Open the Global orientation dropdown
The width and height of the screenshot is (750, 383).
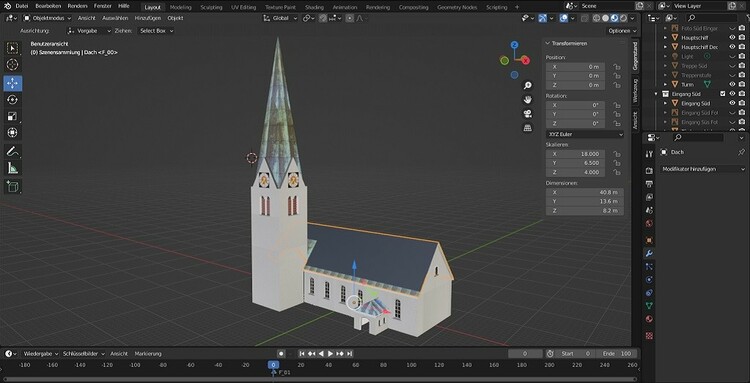point(280,18)
